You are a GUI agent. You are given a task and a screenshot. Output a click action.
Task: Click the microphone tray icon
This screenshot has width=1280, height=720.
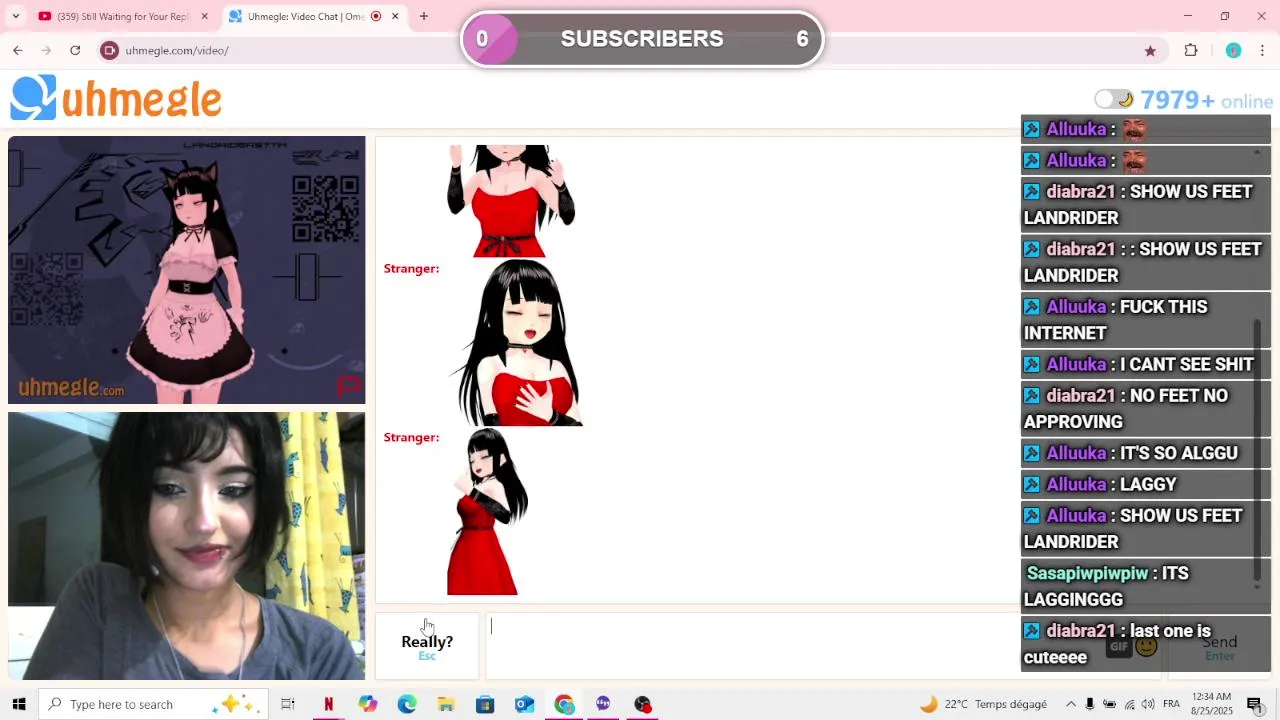(x=1090, y=704)
